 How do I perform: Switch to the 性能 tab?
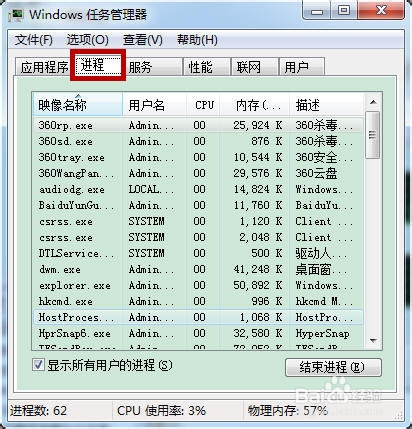[207, 67]
